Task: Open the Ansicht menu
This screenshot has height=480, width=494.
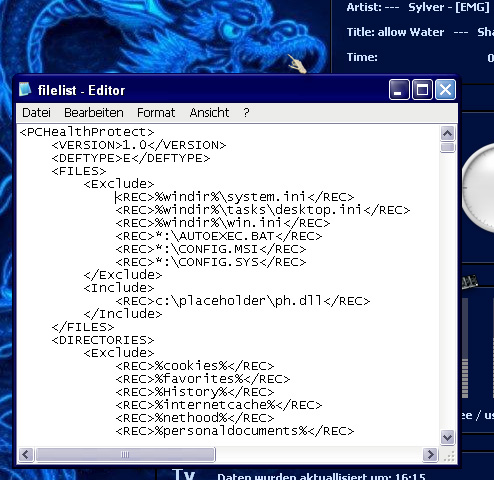Action: 209,113
